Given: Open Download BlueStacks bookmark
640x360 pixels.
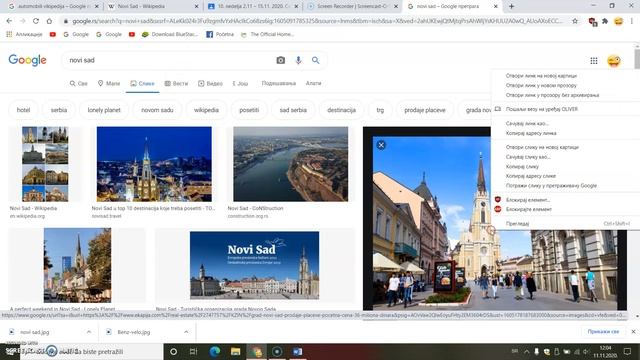Looking at the screenshot, I should click(170, 34).
